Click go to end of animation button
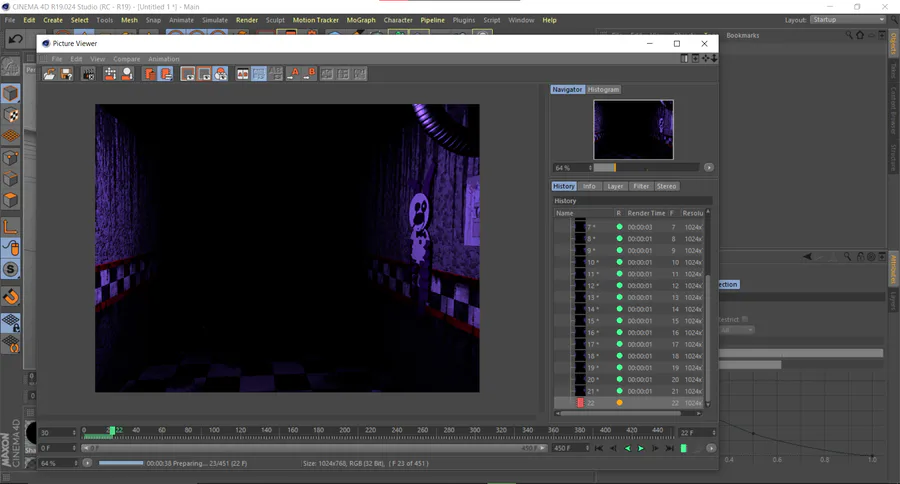The width and height of the screenshot is (900, 484). pos(669,448)
